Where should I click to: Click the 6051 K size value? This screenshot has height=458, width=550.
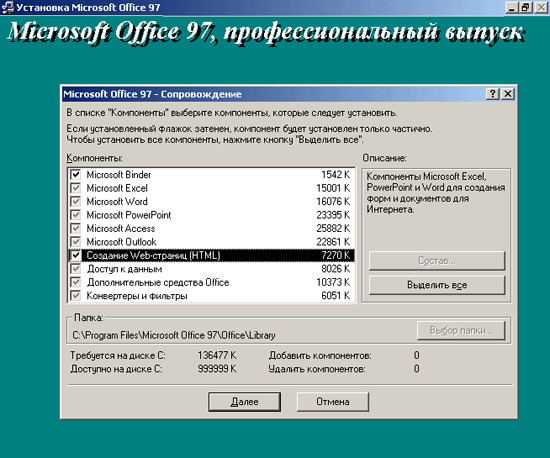click(x=336, y=296)
